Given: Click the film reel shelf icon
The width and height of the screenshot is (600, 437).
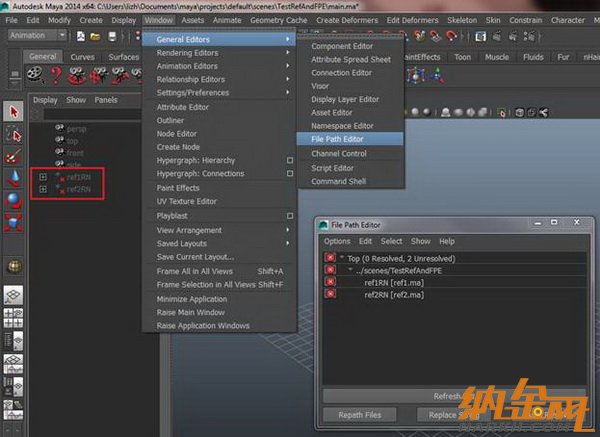Looking at the screenshot, I should pos(35,74).
